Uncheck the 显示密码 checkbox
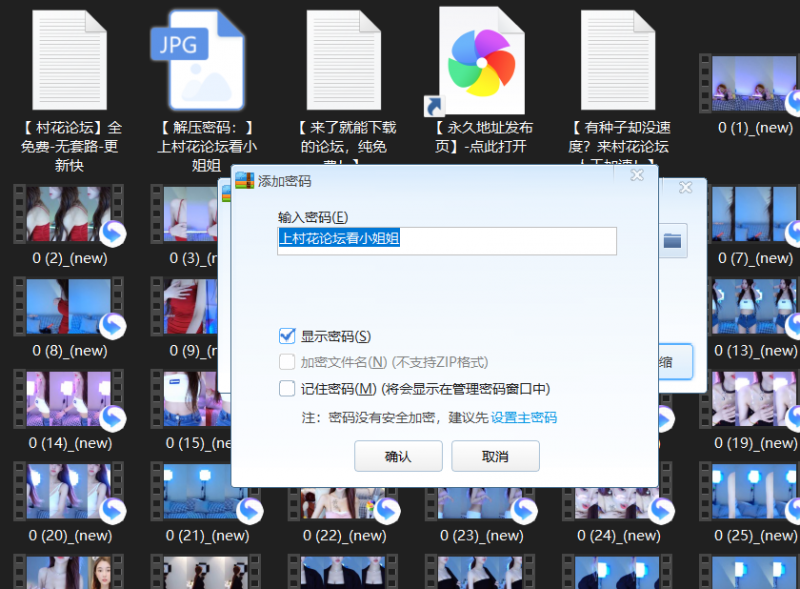Image resolution: width=800 pixels, height=589 pixels. coord(288,336)
